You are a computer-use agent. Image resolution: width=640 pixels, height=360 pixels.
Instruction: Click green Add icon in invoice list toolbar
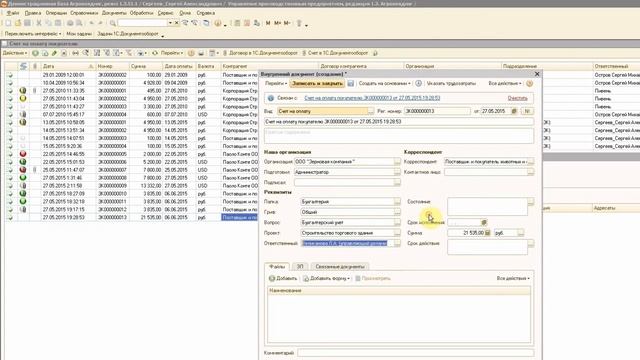click(x=36, y=53)
